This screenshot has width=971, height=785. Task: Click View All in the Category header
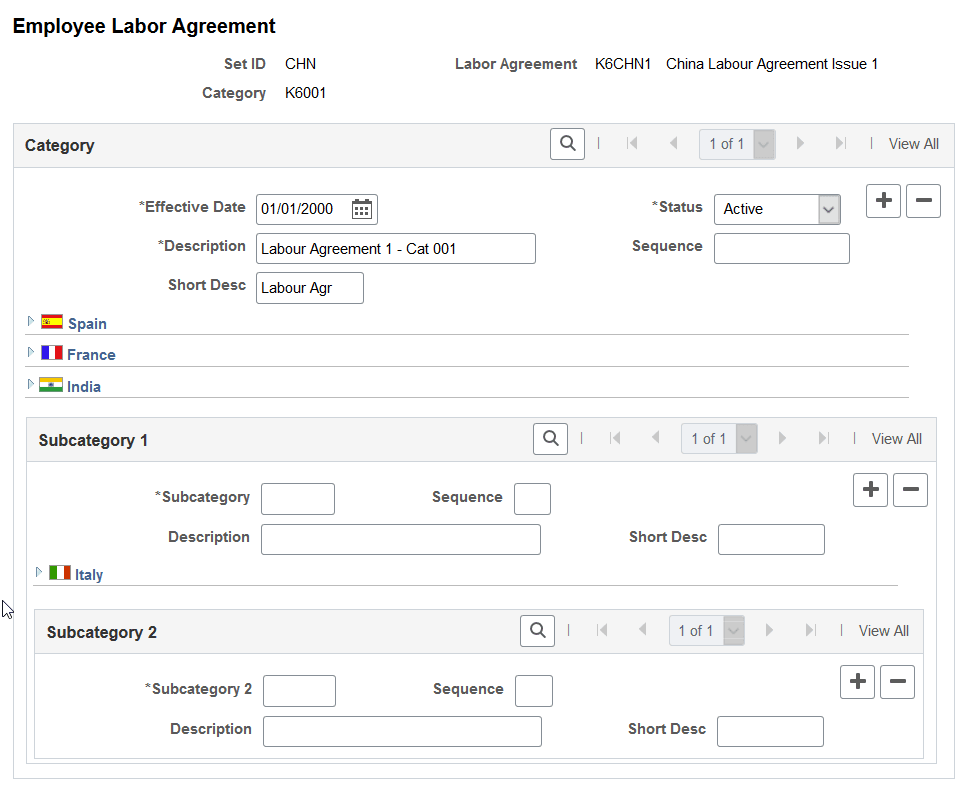point(913,143)
